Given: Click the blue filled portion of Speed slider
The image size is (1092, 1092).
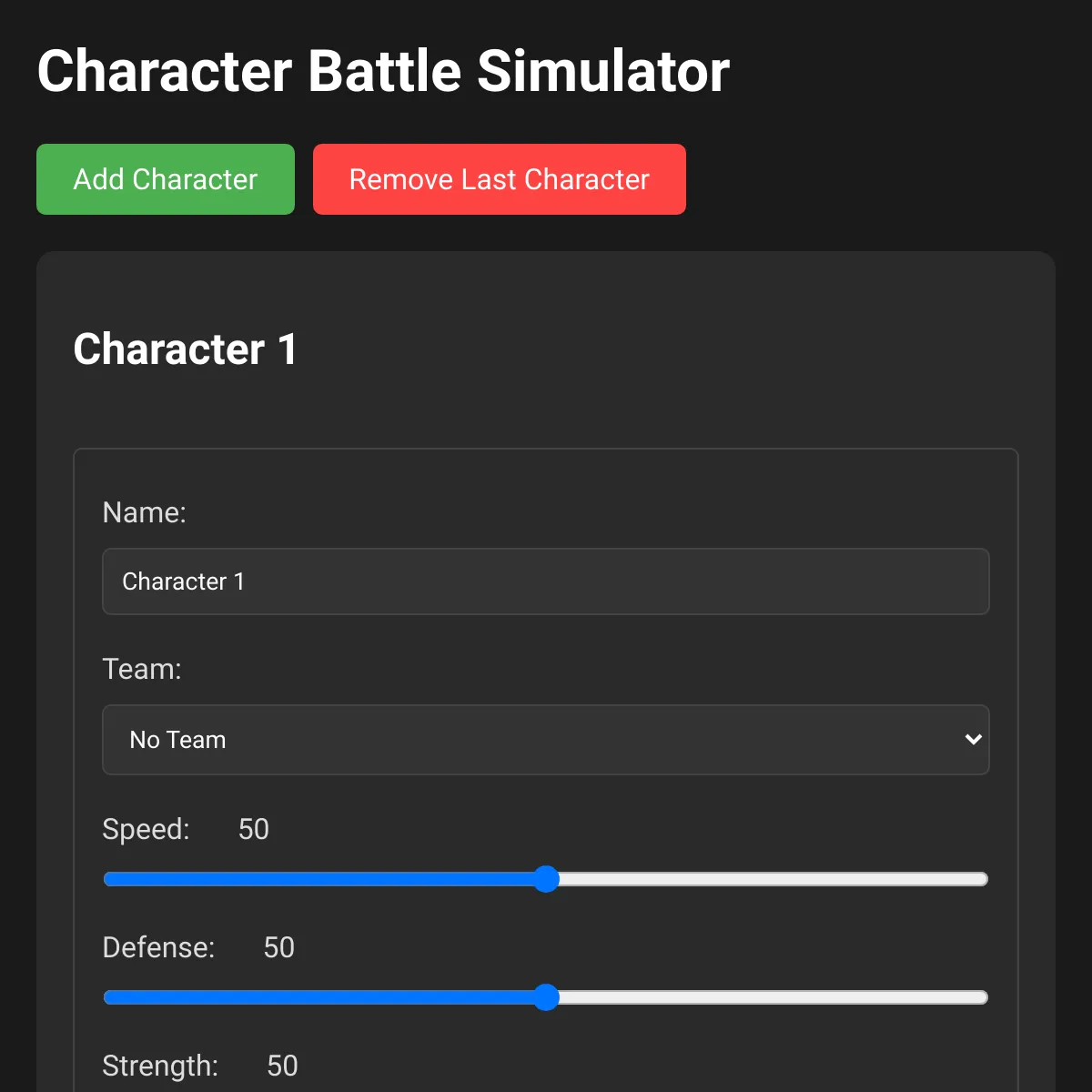Looking at the screenshot, I should click(318, 879).
